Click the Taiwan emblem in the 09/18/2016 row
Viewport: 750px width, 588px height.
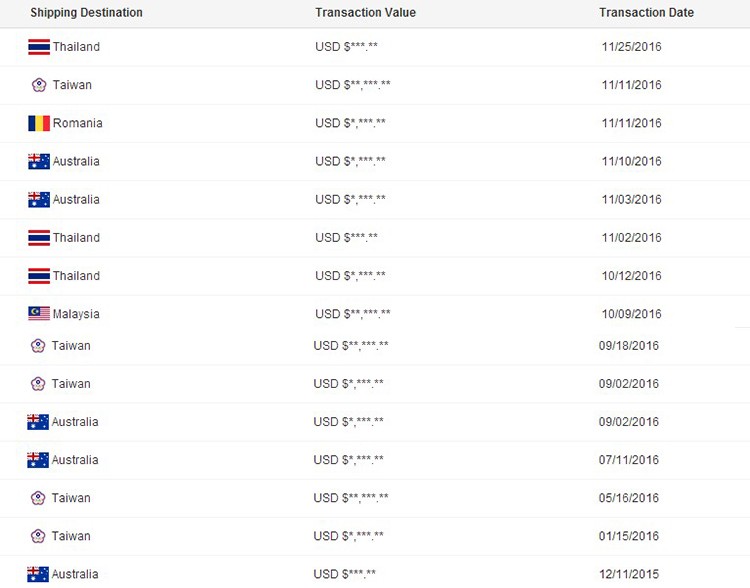pos(38,346)
